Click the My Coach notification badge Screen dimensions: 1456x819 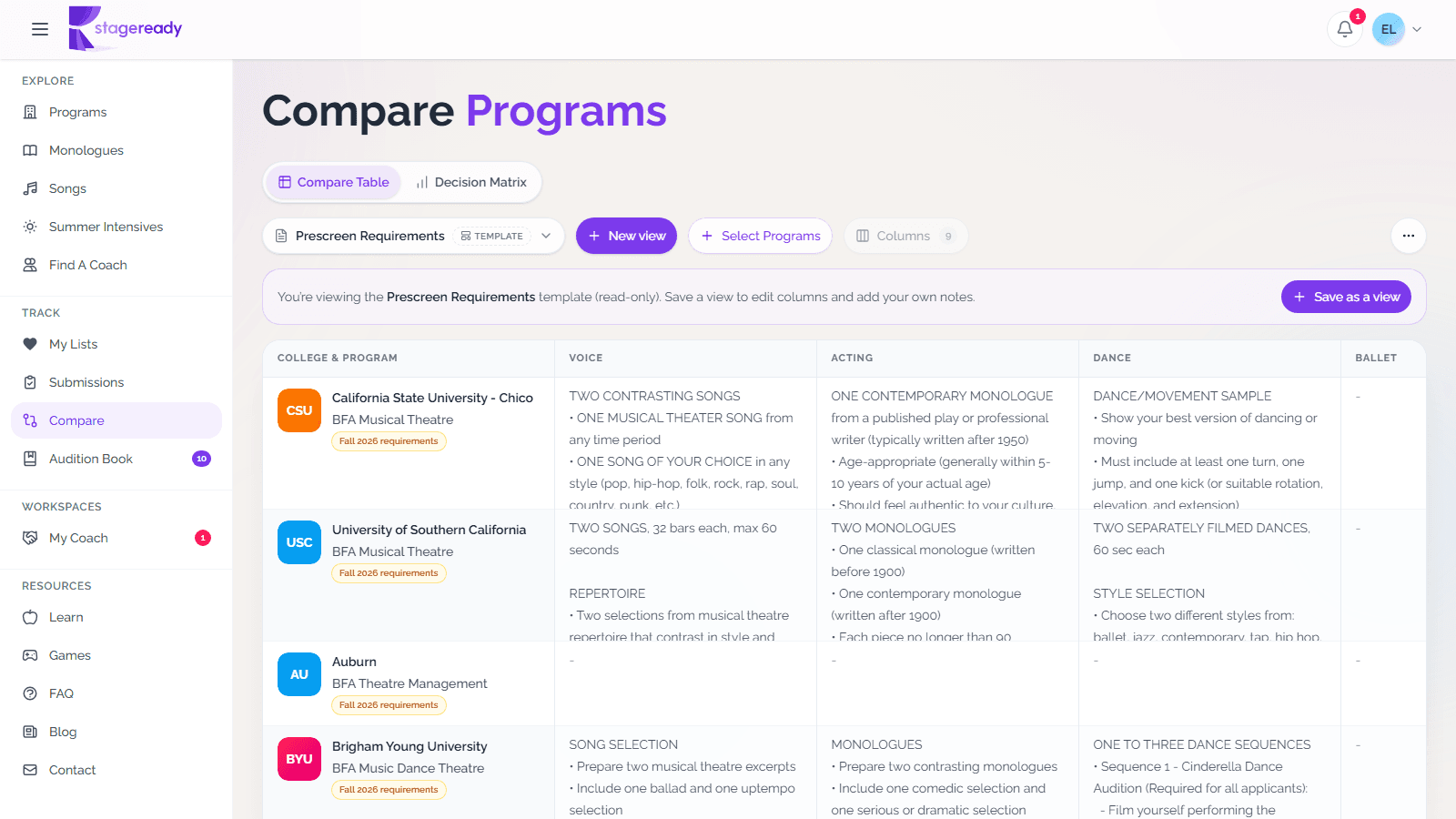coord(203,538)
